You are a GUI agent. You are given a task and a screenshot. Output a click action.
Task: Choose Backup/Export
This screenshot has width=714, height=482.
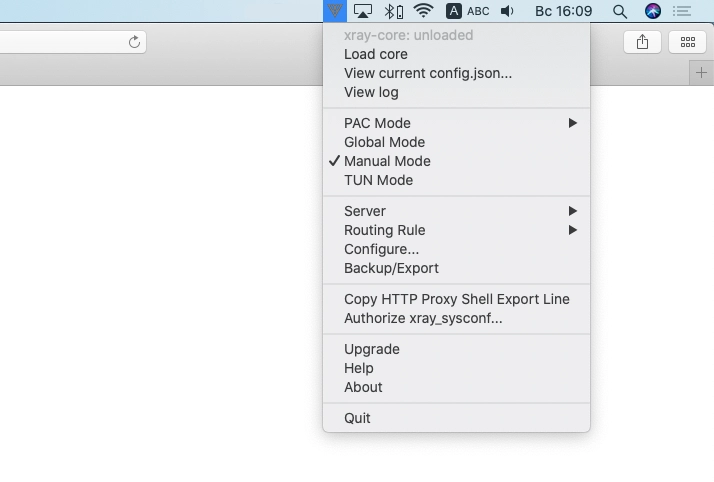coord(456,269)
